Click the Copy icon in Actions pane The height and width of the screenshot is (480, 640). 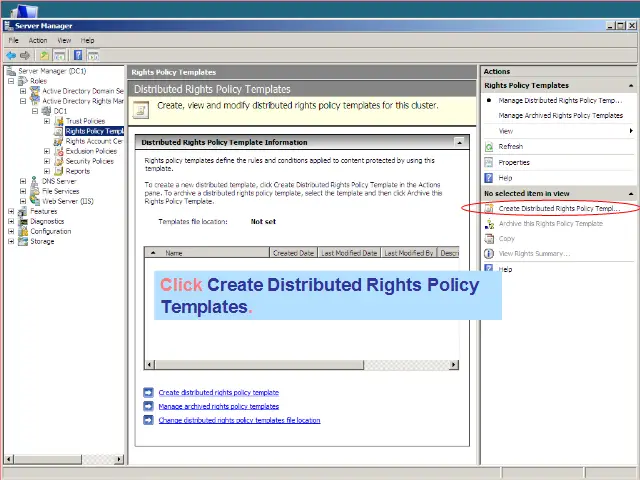pos(489,239)
